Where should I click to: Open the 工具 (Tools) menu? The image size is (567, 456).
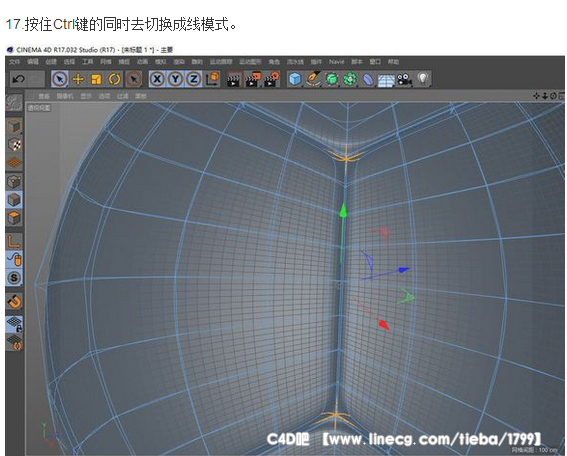(x=87, y=62)
